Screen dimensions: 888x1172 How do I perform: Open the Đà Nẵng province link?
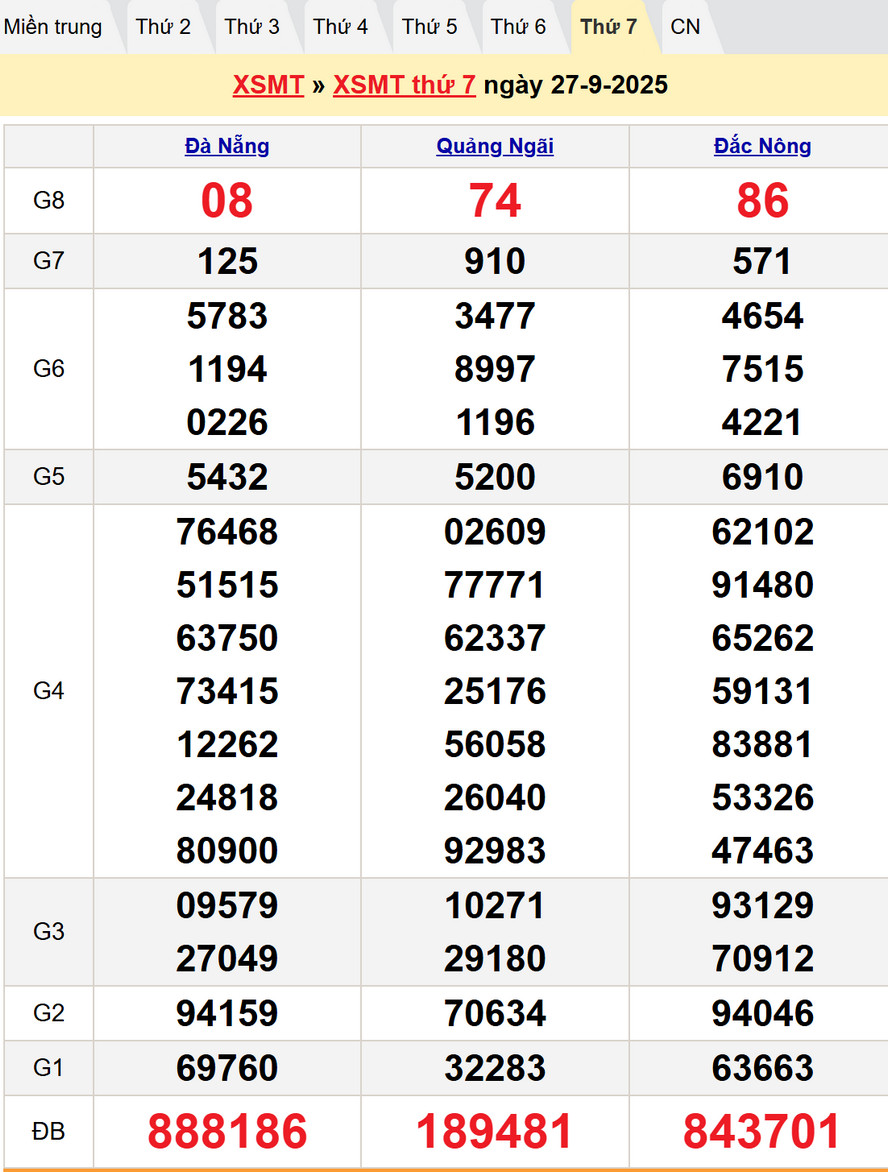coord(227,146)
